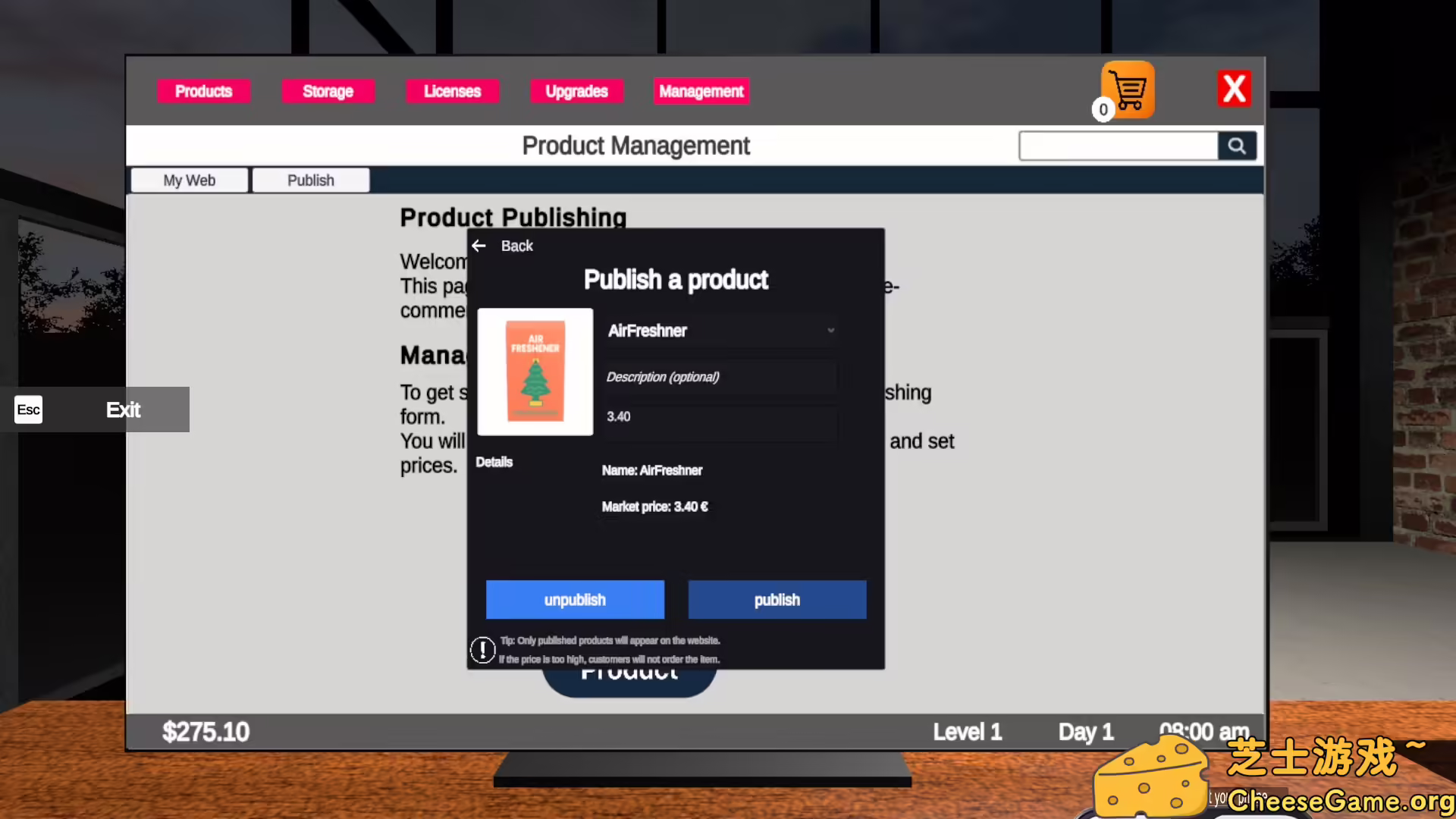
Task: Click the Description optional field
Action: (720, 377)
